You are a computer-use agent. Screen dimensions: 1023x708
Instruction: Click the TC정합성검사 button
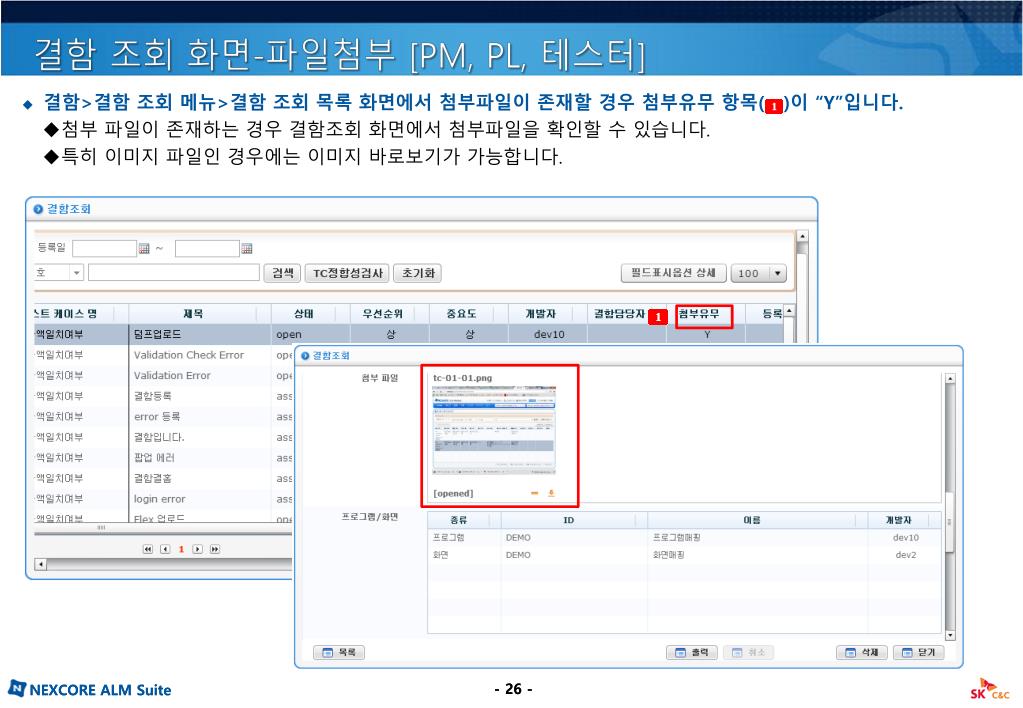pyautogui.click(x=346, y=273)
